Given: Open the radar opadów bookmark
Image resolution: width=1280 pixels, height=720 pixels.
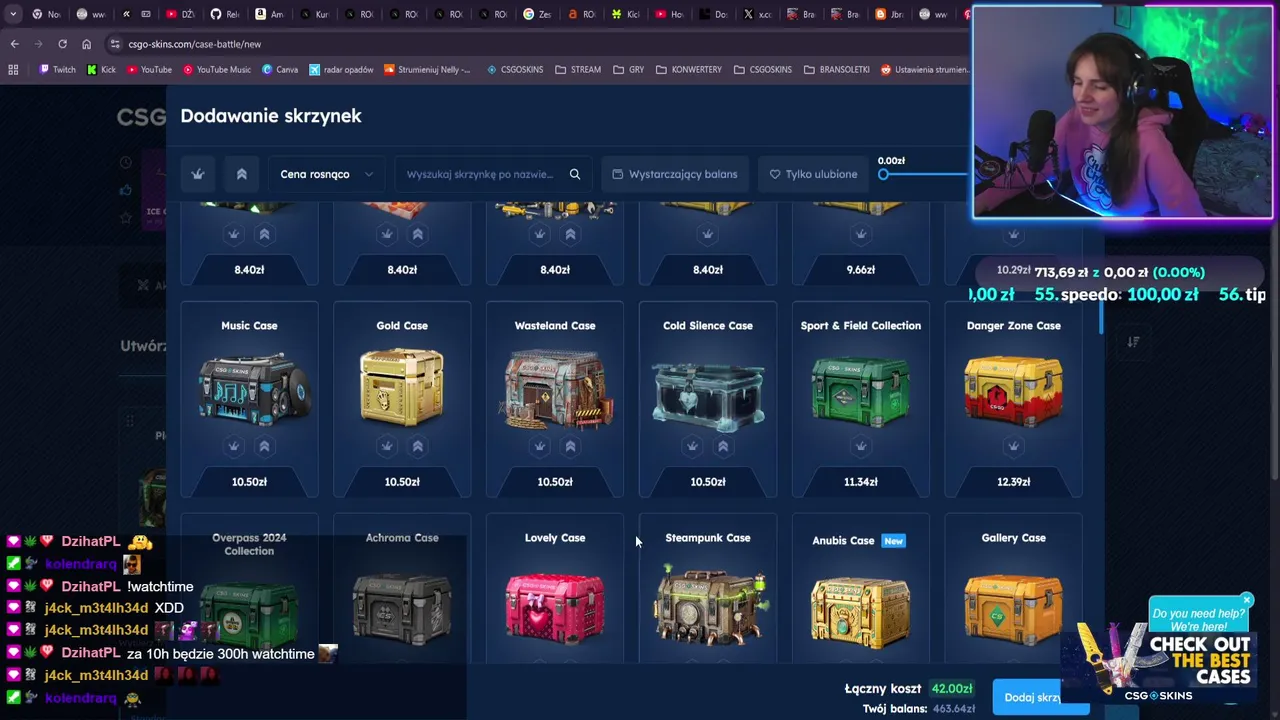Looking at the screenshot, I should 341,70.
